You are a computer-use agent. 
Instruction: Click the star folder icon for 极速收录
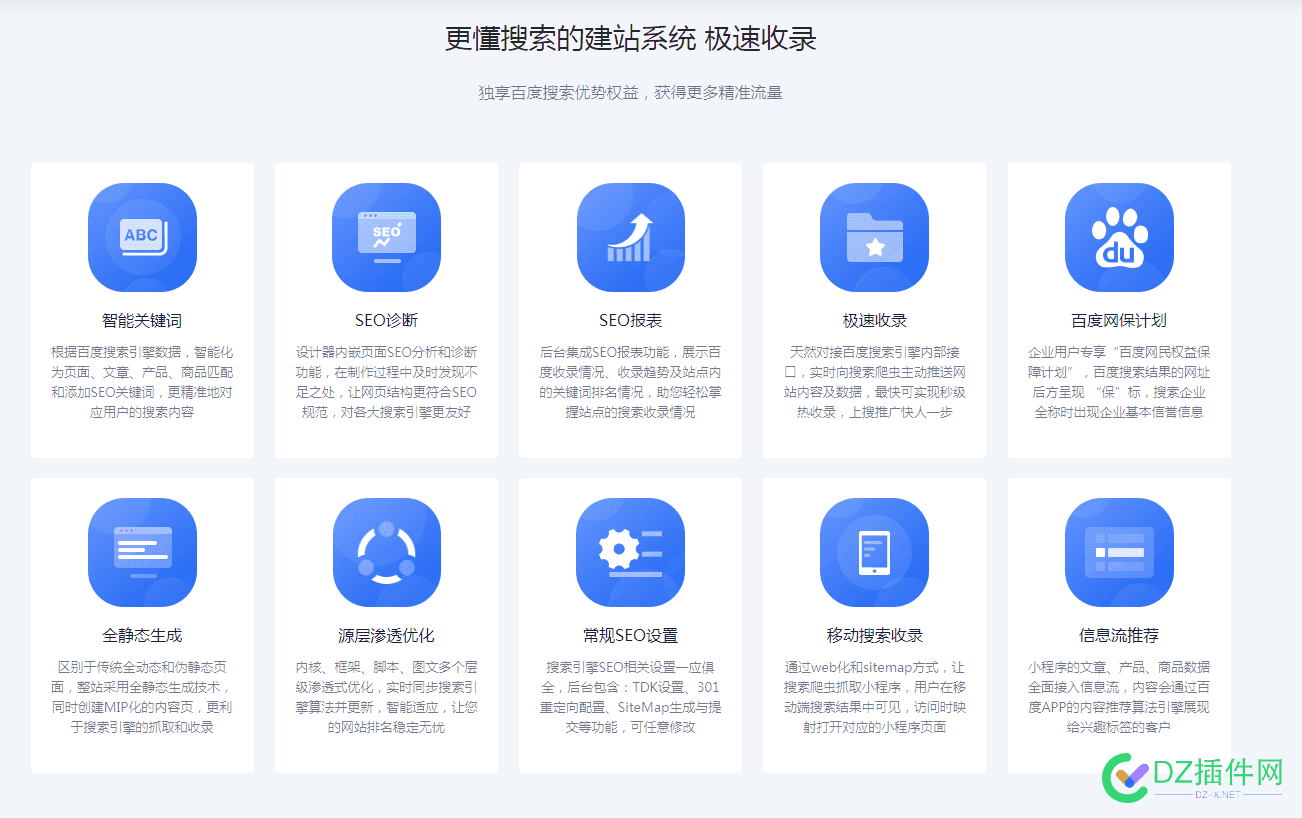[x=874, y=237]
